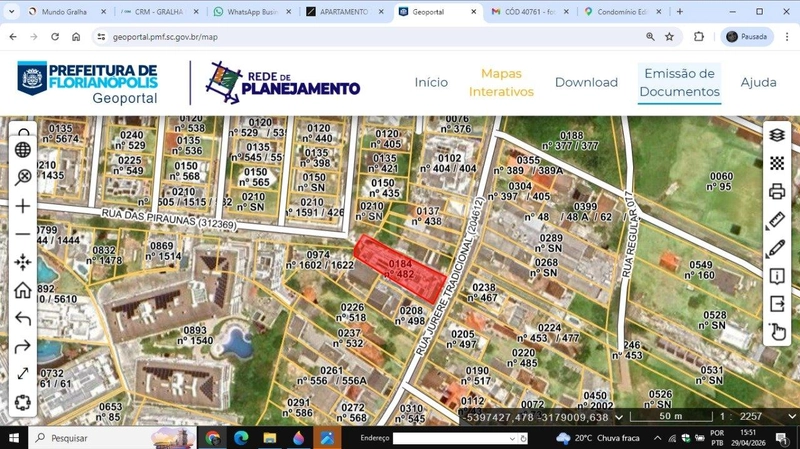Viewport: 800px width, 449px height.
Task: Open Microsoft Edge from taskbar
Action: coord(241,438)
